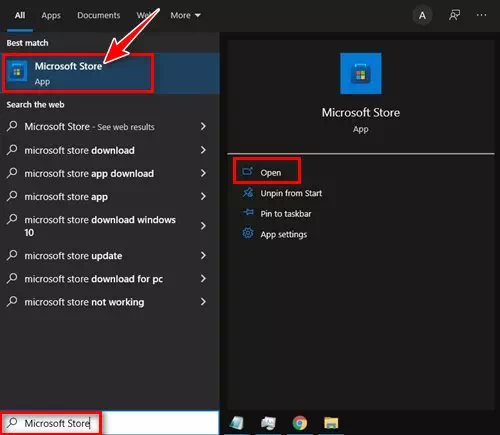Expand arrow for 'not working' row

tap(203, 302)
